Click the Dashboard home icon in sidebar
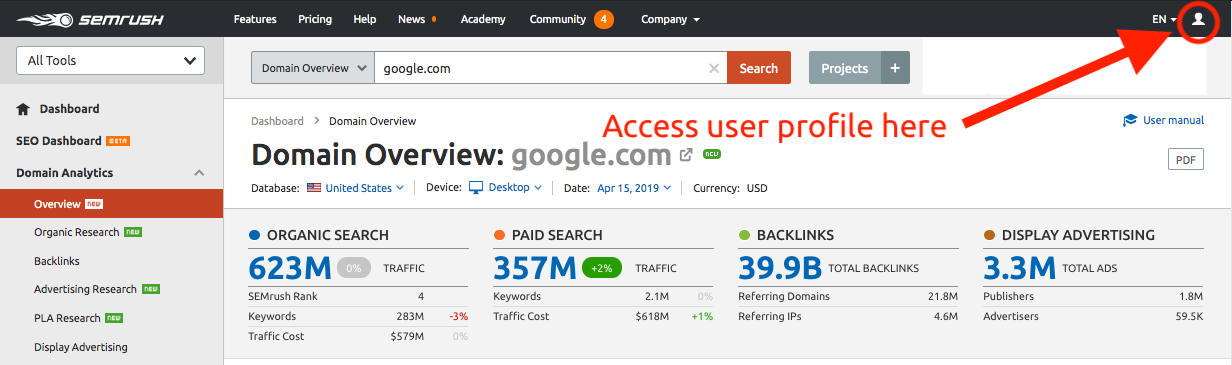This screenshot has width=1232, height=365. coord(23,108)
